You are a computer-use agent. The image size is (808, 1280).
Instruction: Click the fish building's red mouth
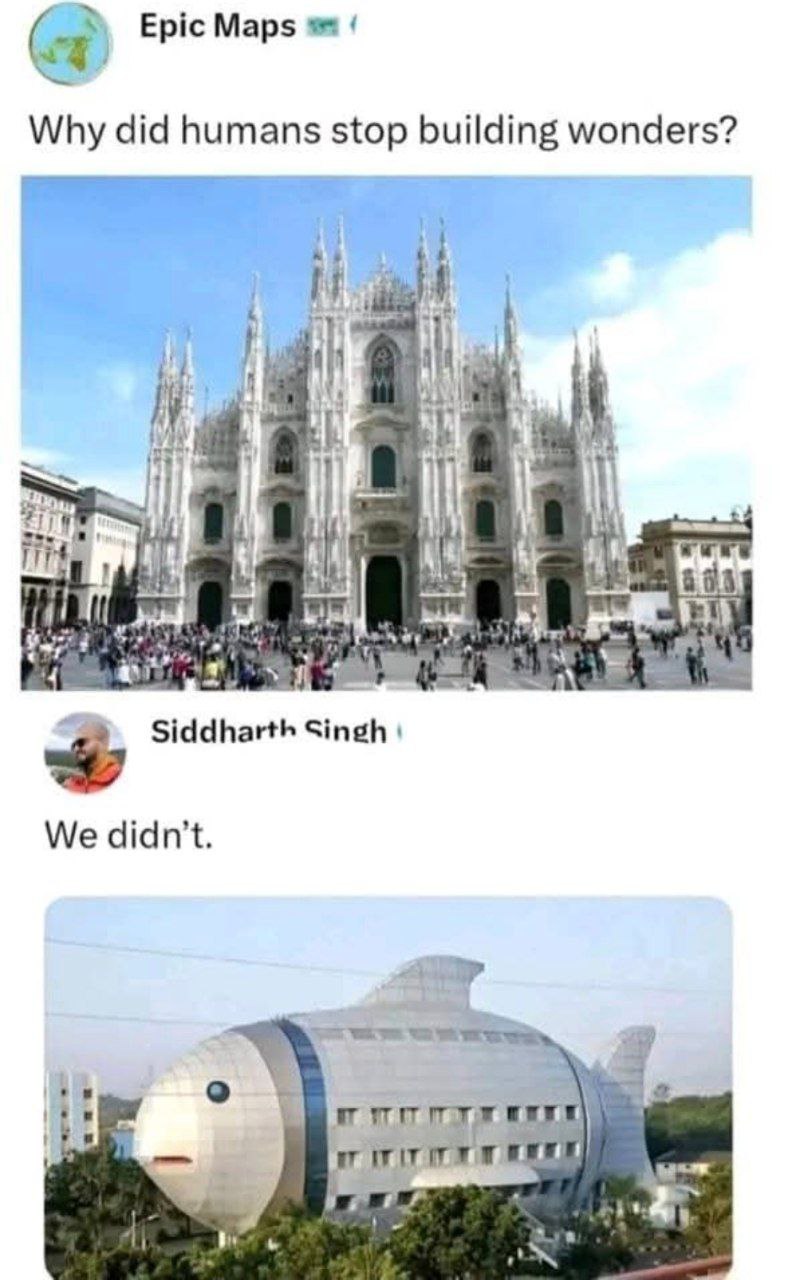(172, 1162)
